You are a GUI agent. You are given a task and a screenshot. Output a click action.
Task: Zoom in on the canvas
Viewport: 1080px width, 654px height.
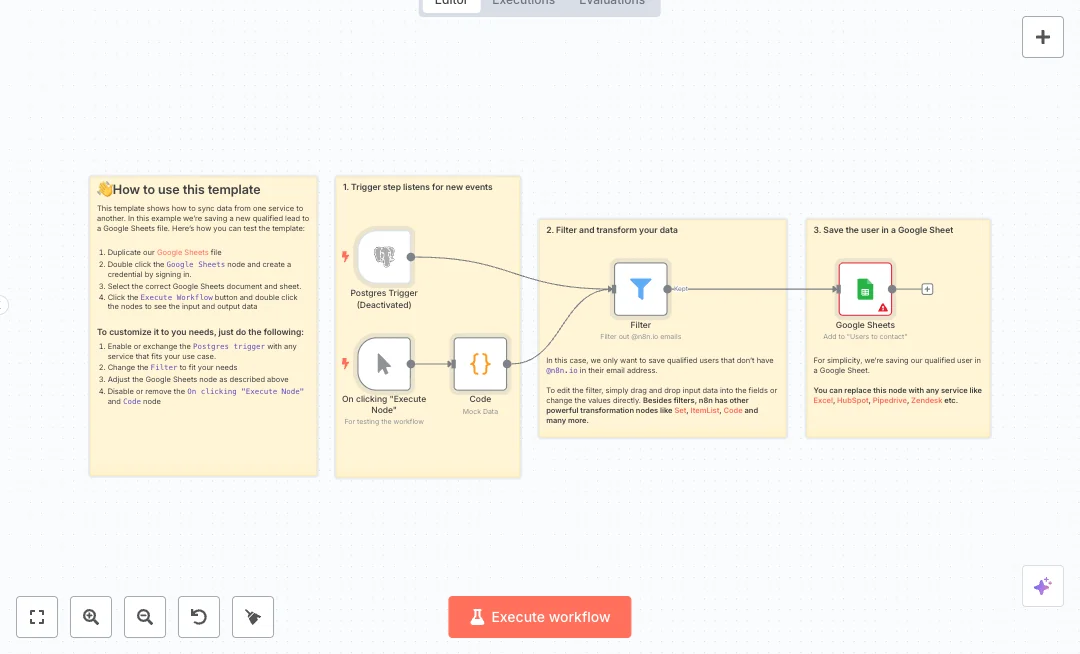click(x=91, y=617)
